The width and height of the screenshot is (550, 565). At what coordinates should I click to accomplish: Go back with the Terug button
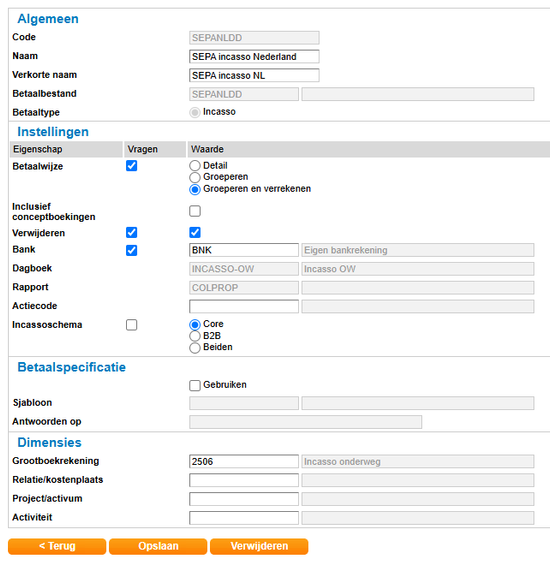click(x=57, y=546)
